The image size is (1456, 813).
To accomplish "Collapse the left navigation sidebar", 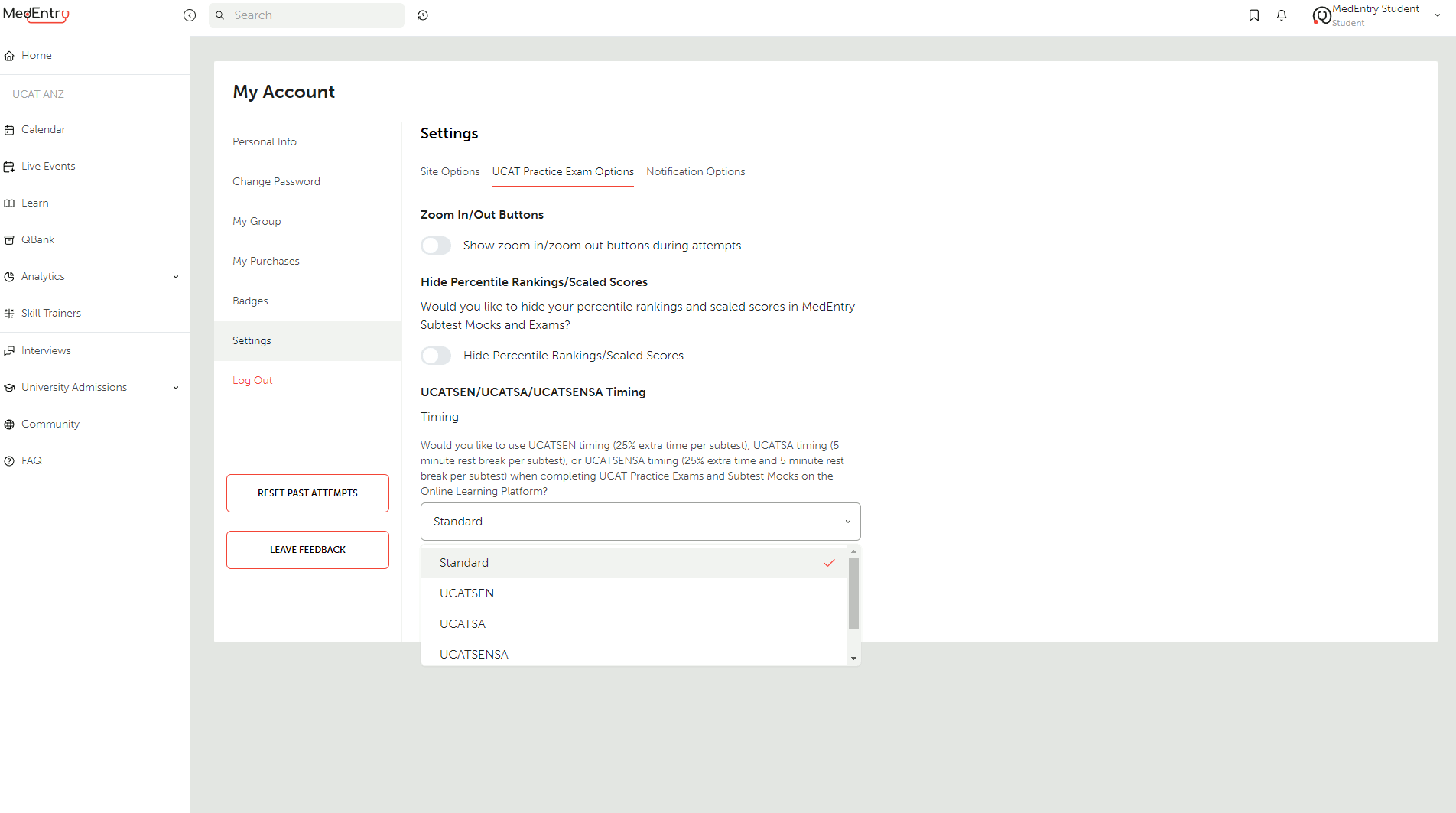I will (190, 15).
